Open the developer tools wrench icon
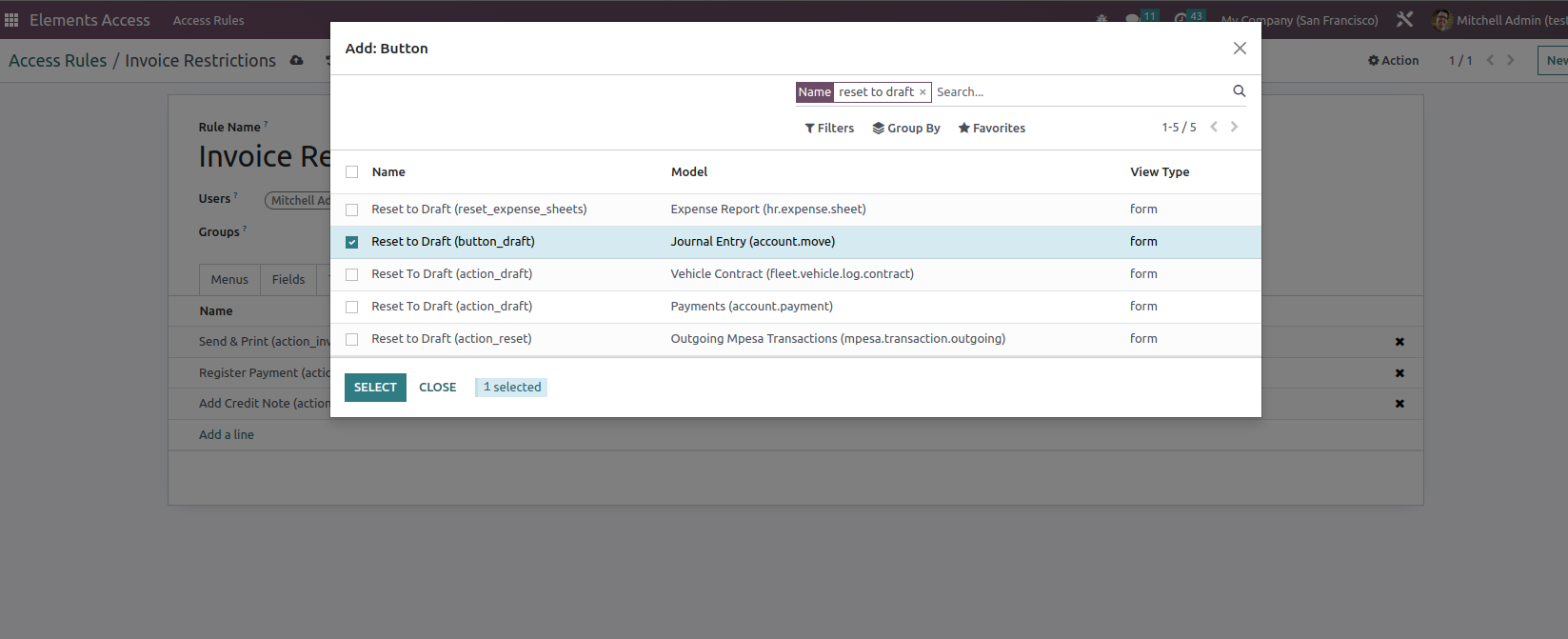1568x639 pixels. [x=1404, y=20]
